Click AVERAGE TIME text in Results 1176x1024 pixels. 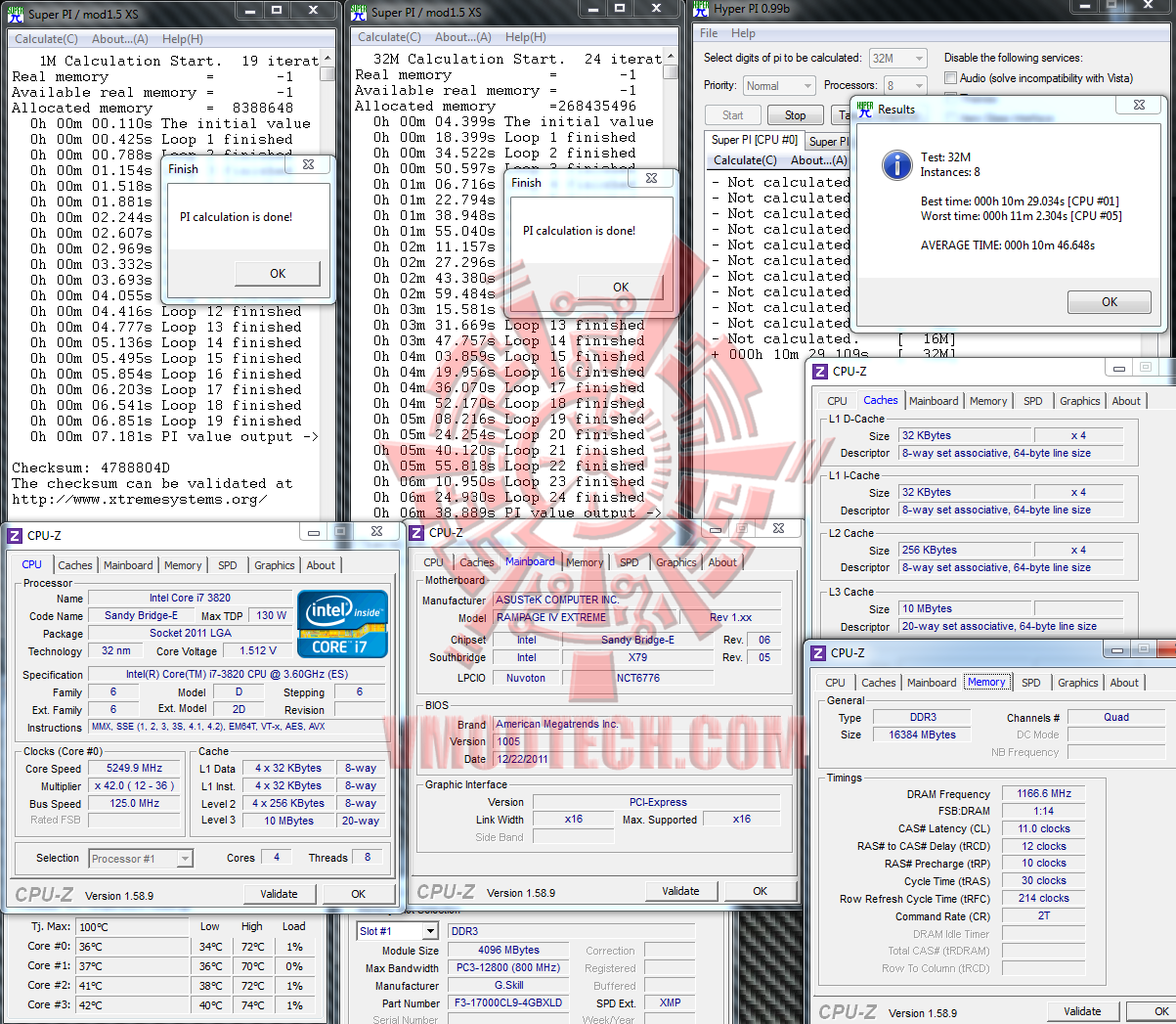1008,245
